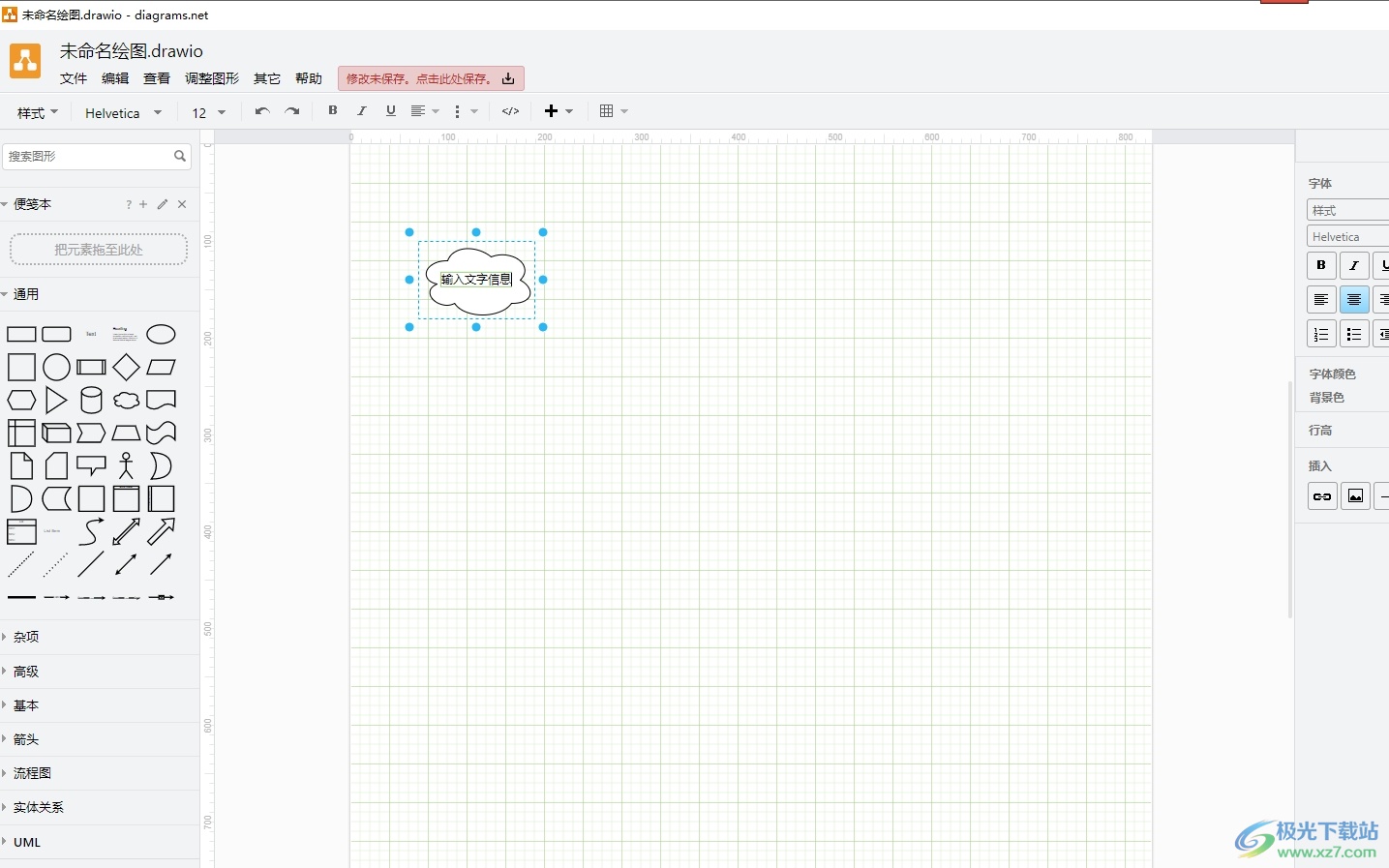
Task: Open the 查看 menu
Action: click(157, 78)
